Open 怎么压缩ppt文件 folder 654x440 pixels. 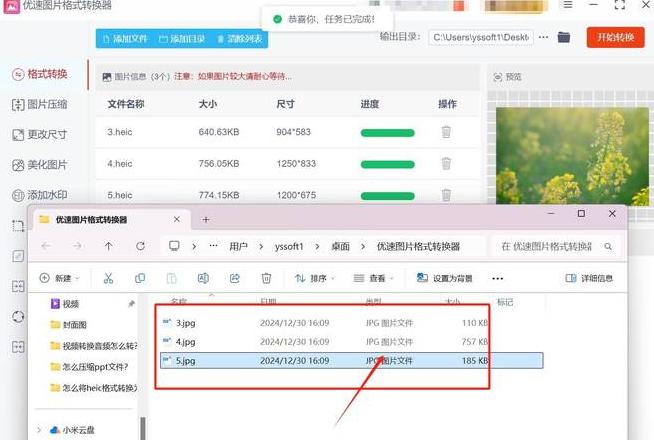[x=89, y=367]
